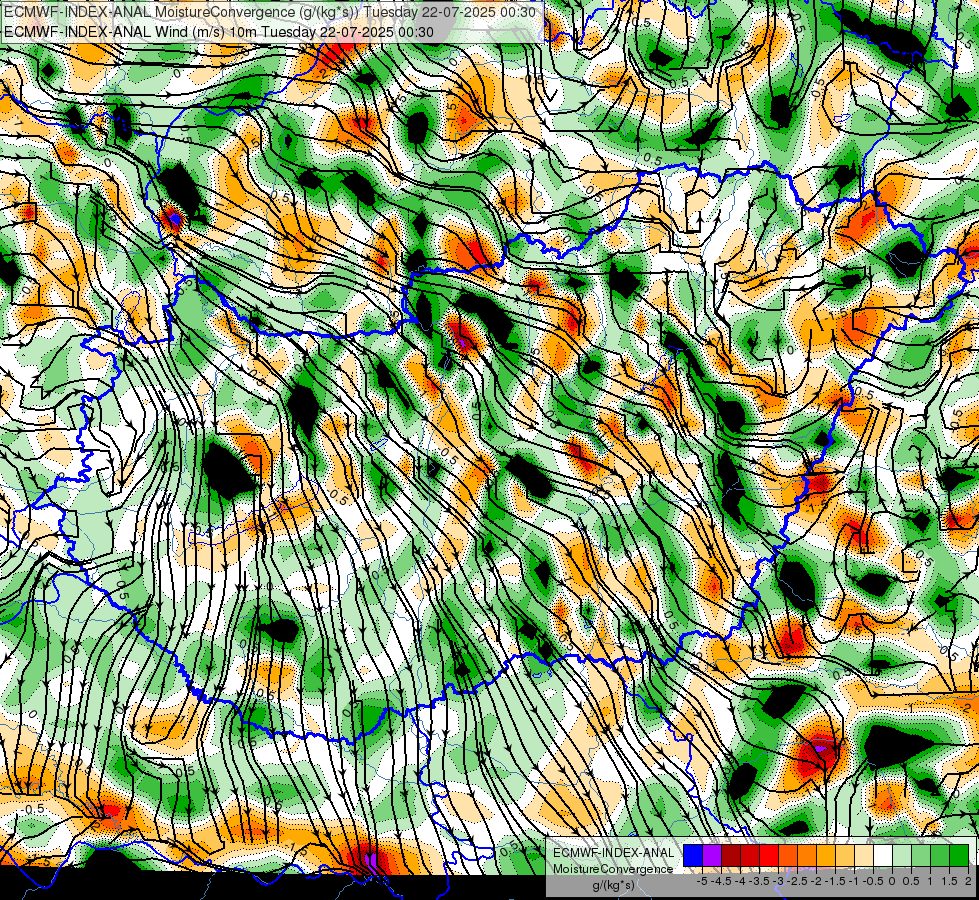Click the MoistureConvergence title line at the top
The height and width of the screenshot is (900, 979).
(x=270, y=12)
